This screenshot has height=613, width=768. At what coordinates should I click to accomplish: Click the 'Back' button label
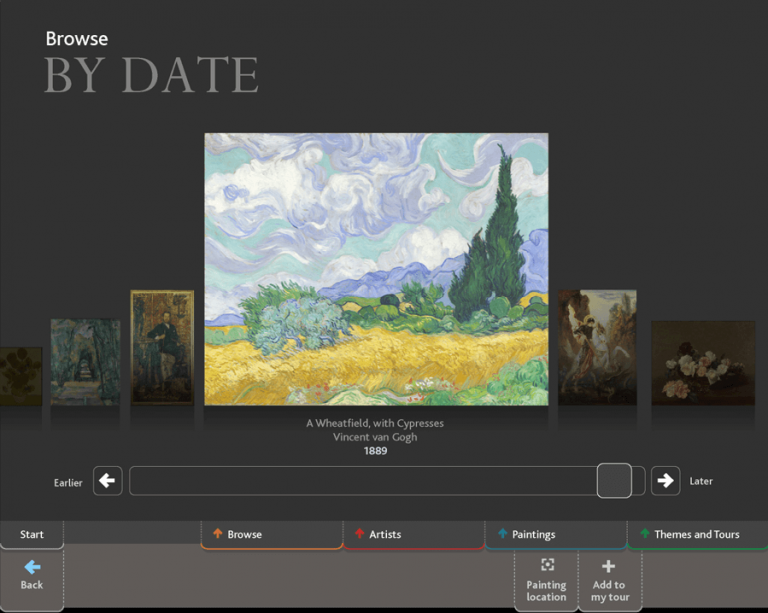click(x=32, y=585)
